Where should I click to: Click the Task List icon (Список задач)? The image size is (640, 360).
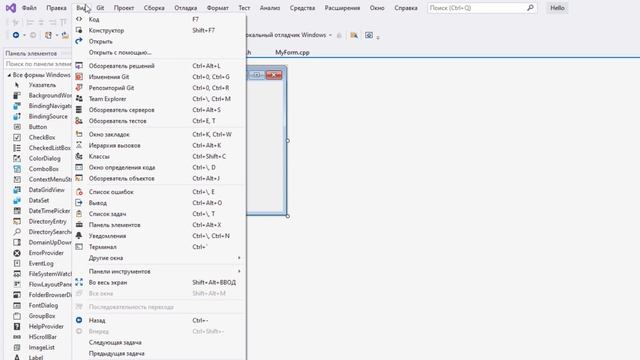[79, 213]
